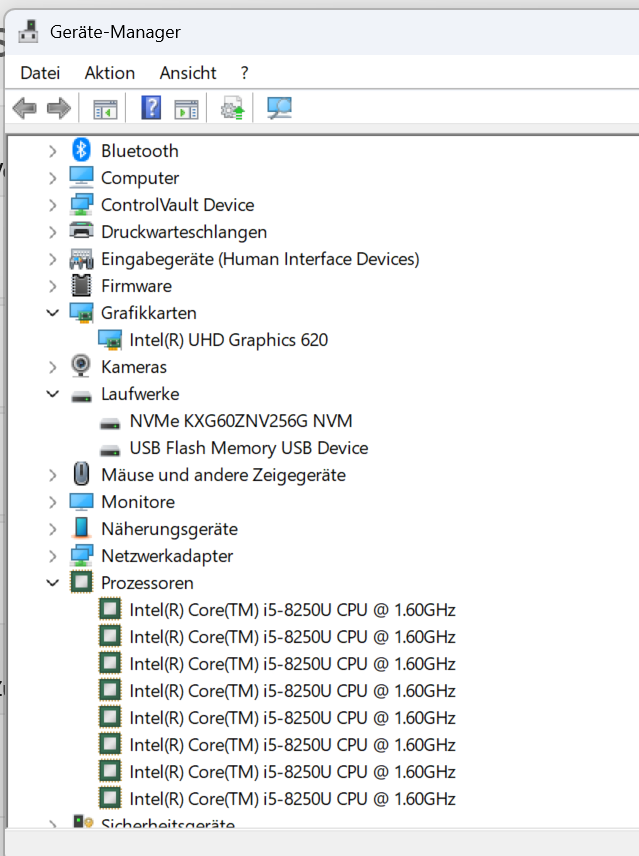This screenshot has width=639, height=856.
Task: Click the Grafikkarten category icon
Action: pos(81,313)
